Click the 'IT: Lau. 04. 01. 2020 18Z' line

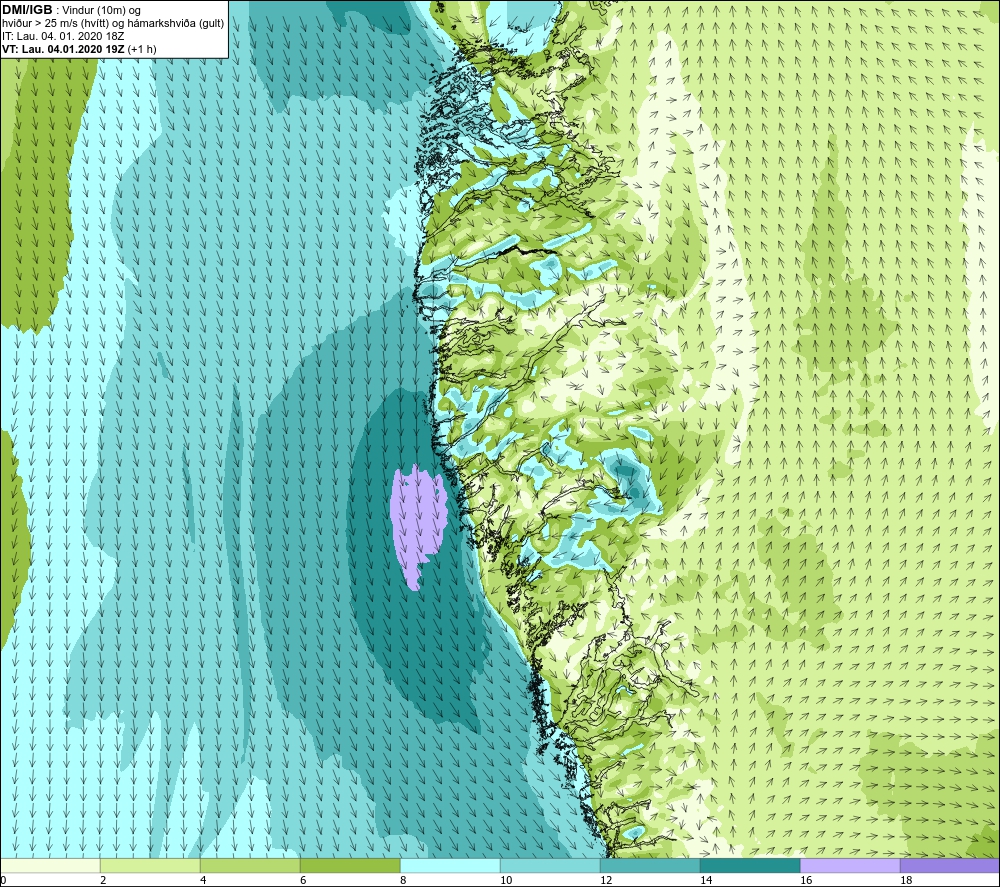pyautogui.click(x=62, y=36)
